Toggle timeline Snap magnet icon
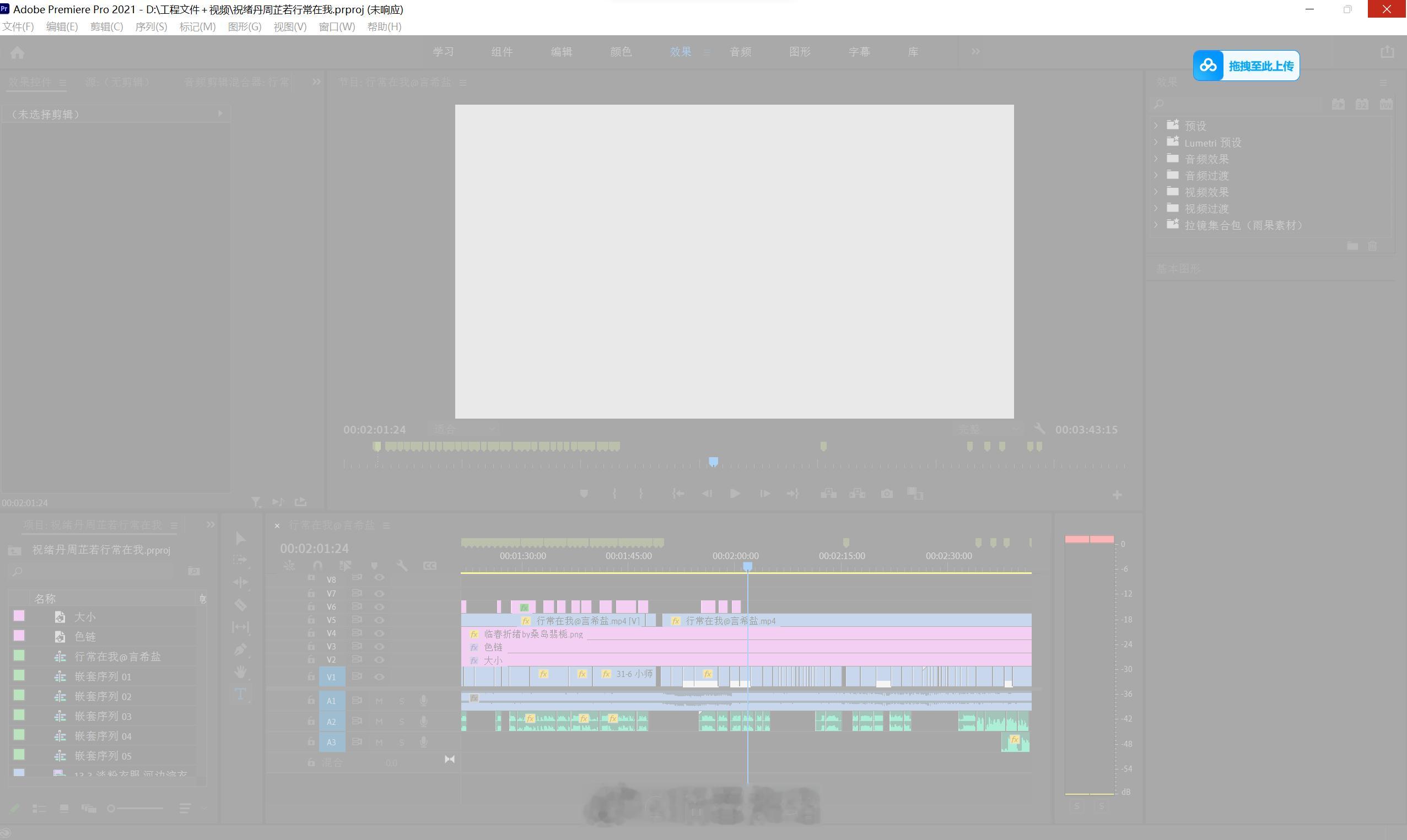 pyautogui.click(x=317, y=566)
